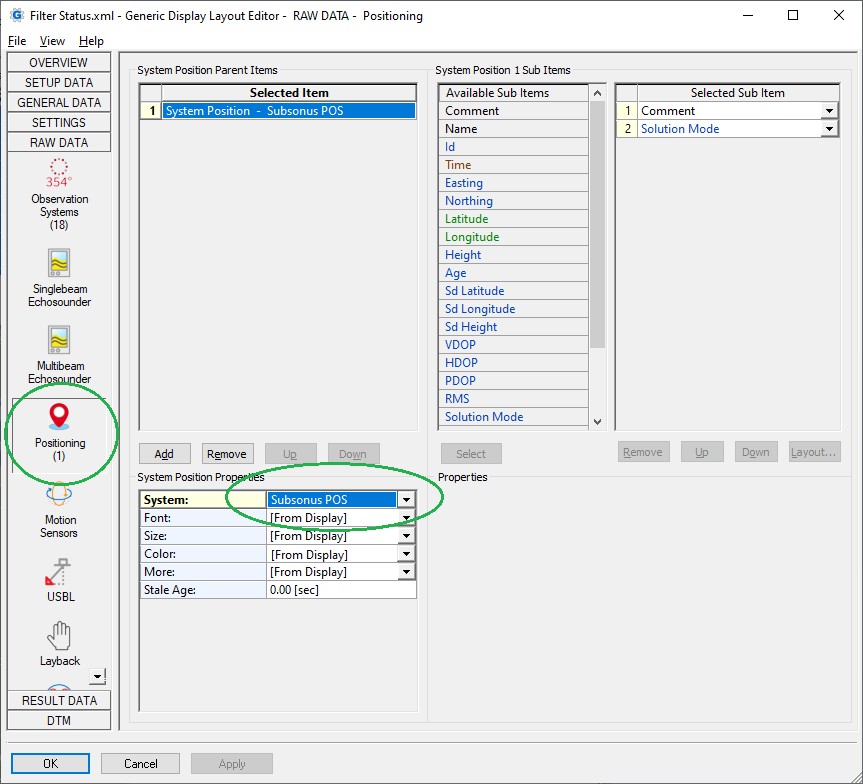Open the Motion Sensors icon
The image size is (863, 784).
[x=59, y=495]
